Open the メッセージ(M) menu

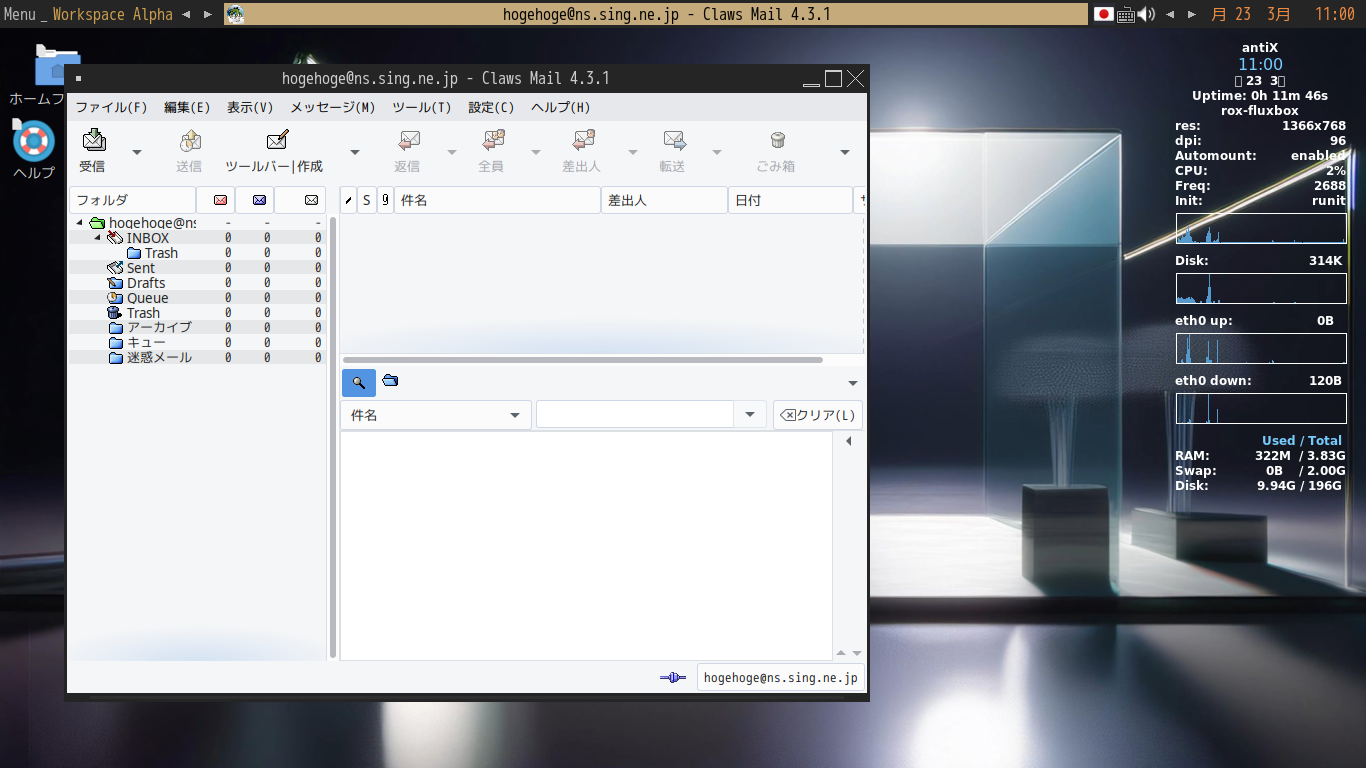(332, 107)
